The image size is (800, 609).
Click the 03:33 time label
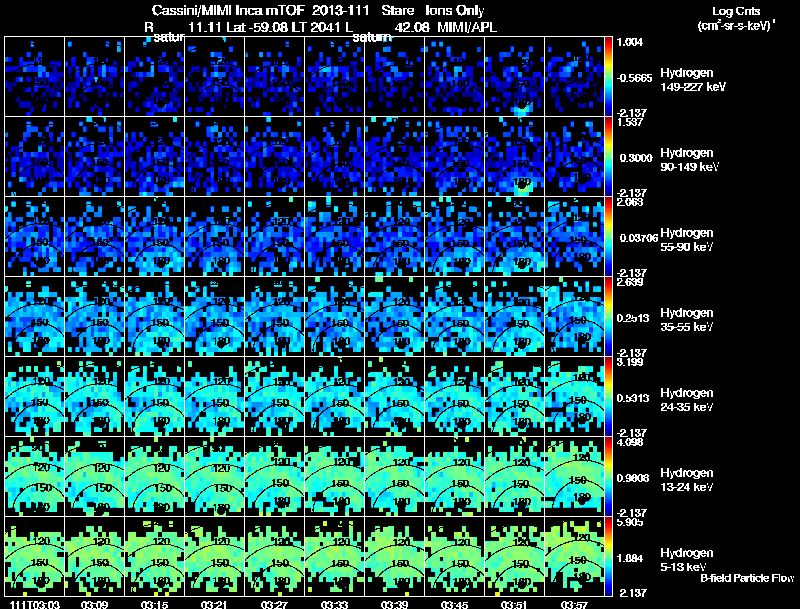334,605
